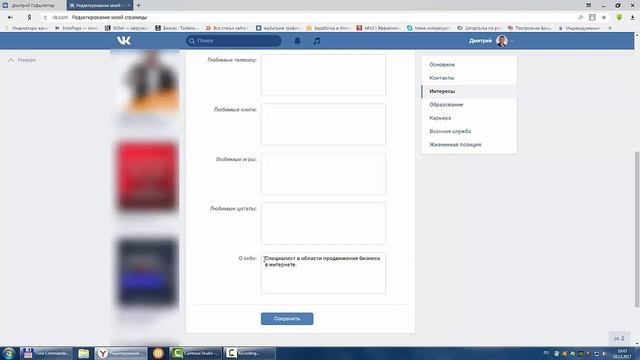Screen dimensions: 640x360
Task: Switch to first browser tab Дмитрий
Action: (33, 5)
